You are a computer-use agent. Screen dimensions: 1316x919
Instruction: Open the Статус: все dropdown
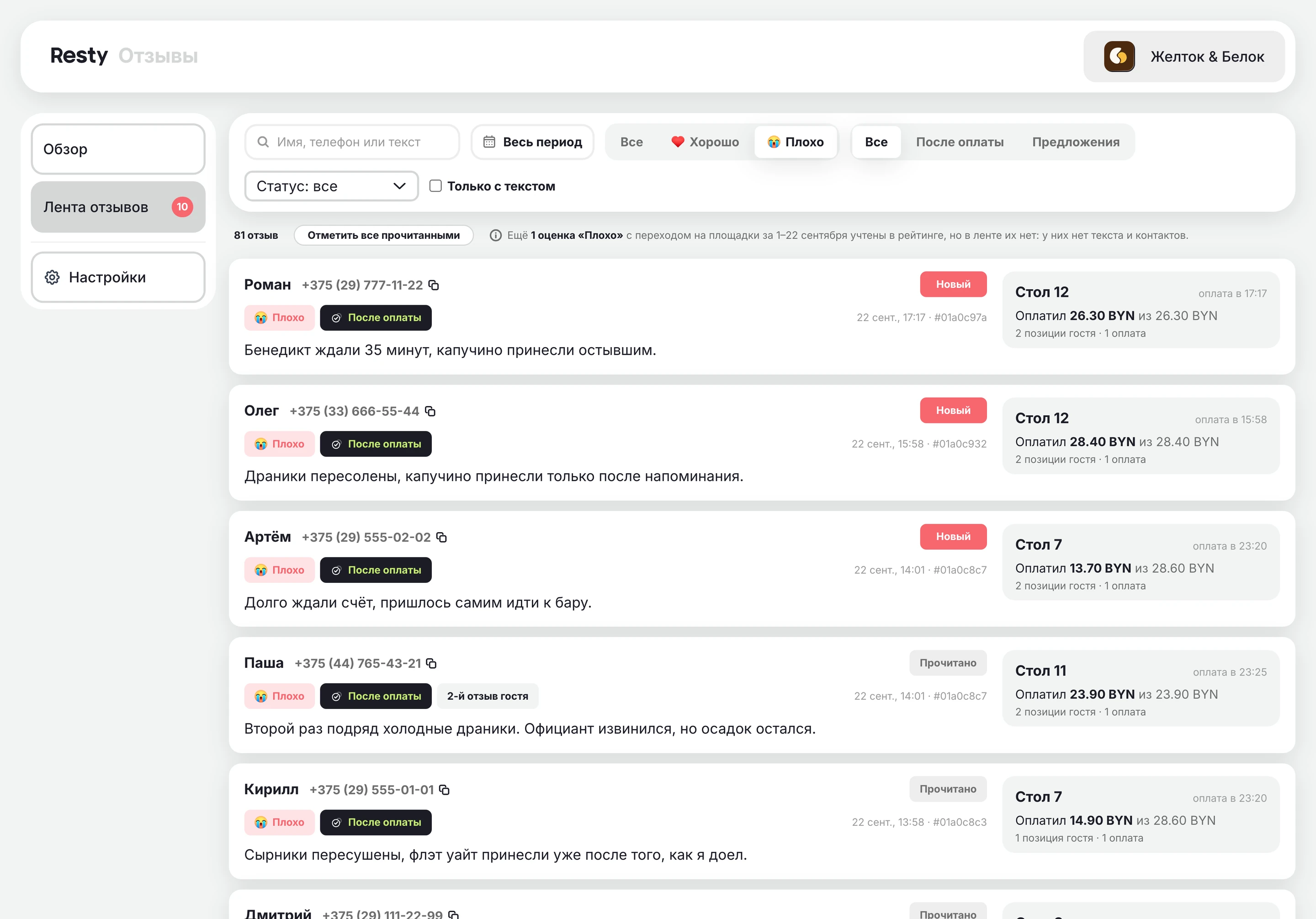(x=331, y=186)
